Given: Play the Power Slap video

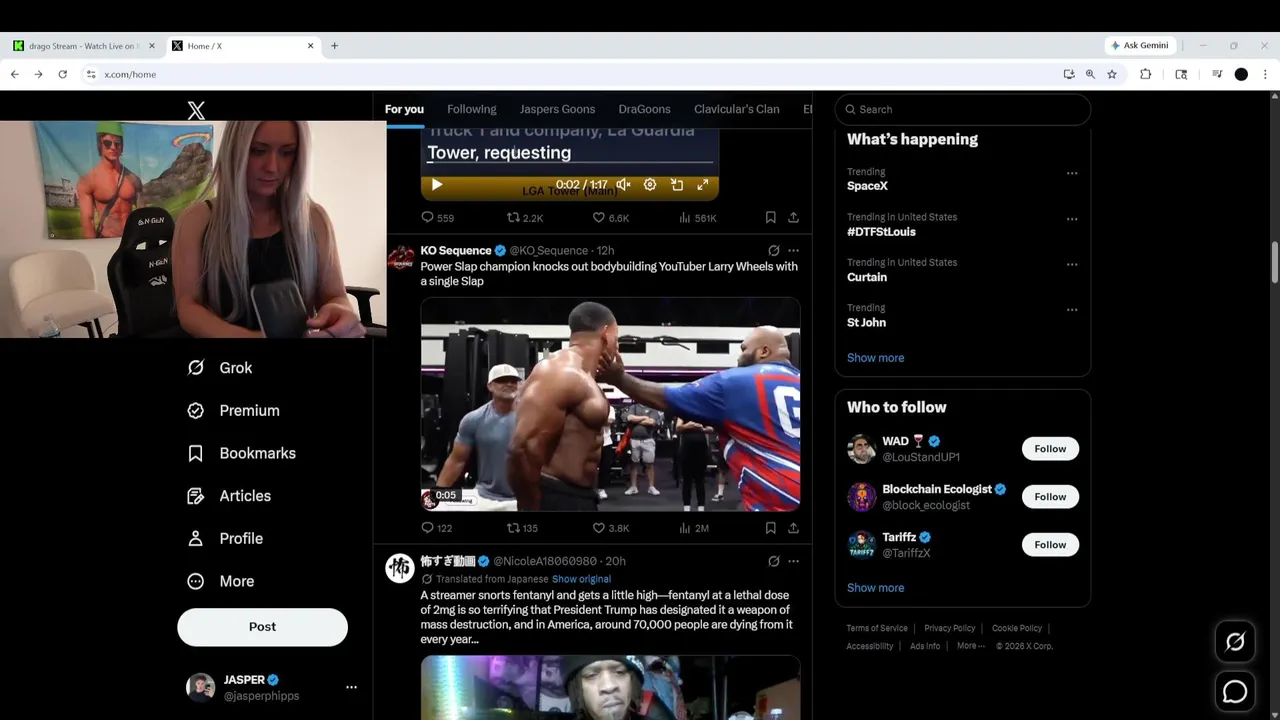Looking at the screenshot, I should [610, 404].
